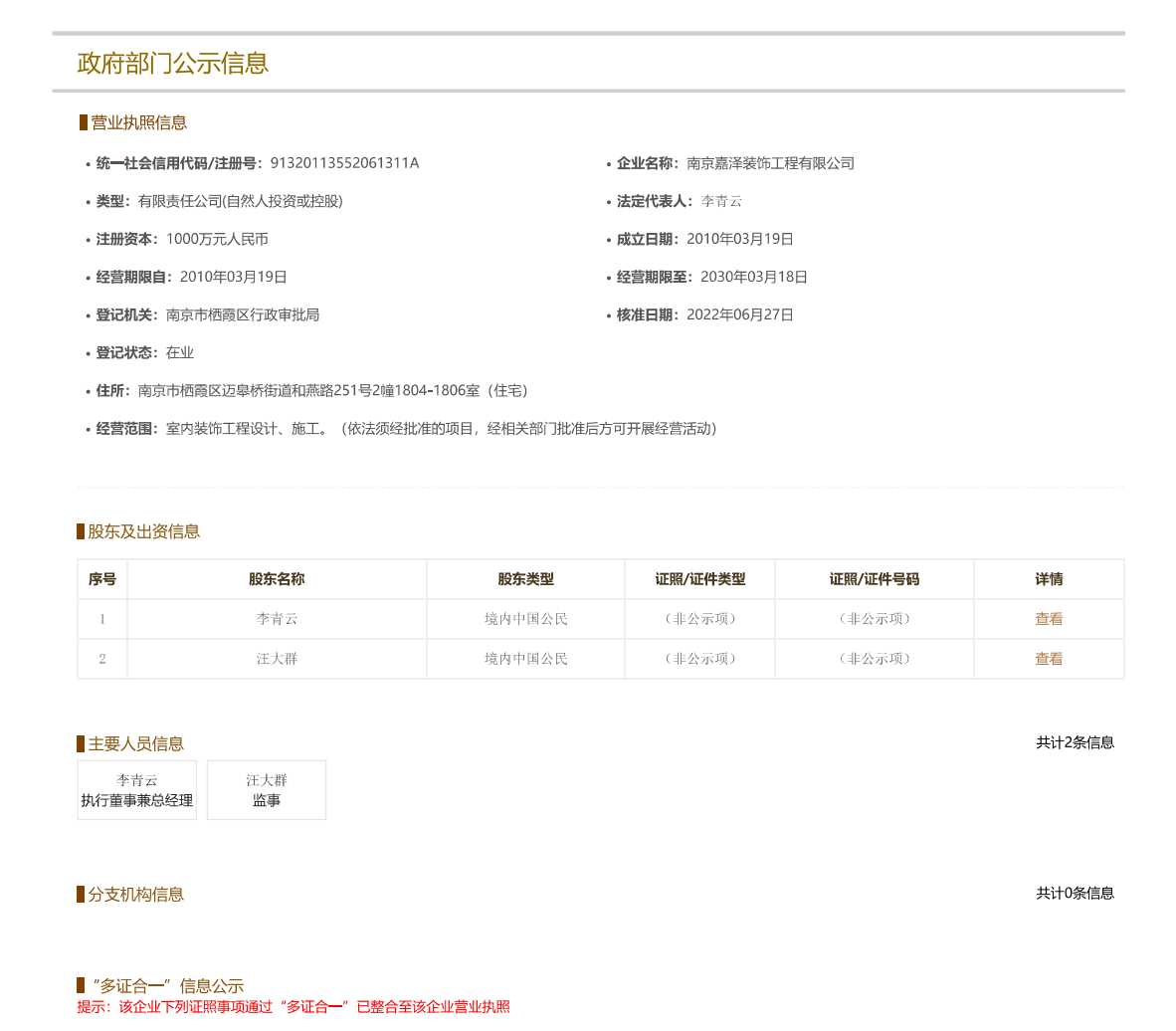1176x1031 pixels.
Task: Click the 股东及出资信息 section heading
Action: tap(144, 531)
